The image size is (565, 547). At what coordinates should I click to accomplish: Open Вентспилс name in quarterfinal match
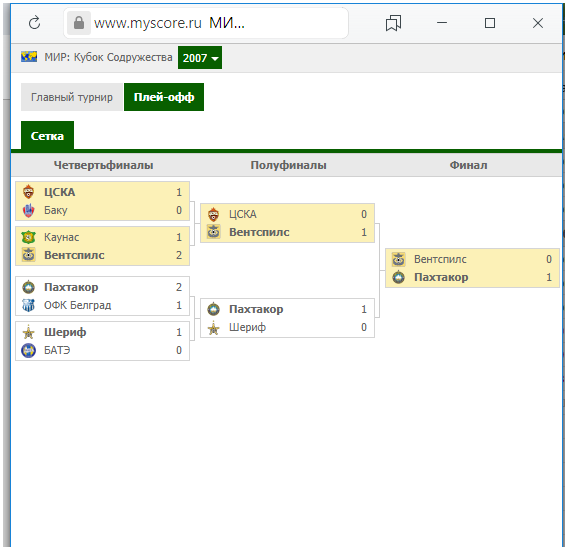(x=74, y=255)
